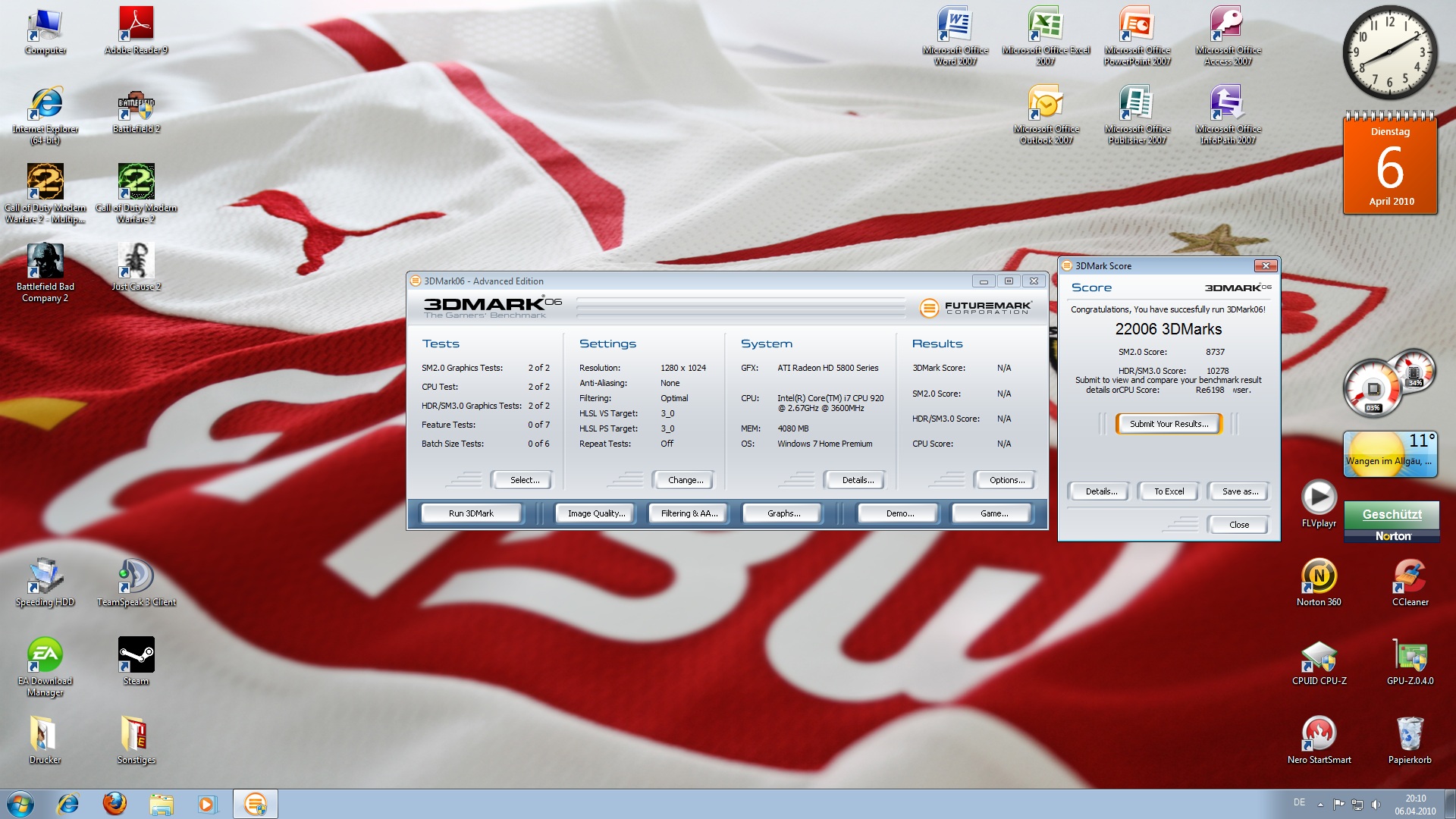The width and height of the screenshot is (1456, 819).
Task: Select Microsoft Office Publisher 2007 shortcut
Action: [1137, 115]
